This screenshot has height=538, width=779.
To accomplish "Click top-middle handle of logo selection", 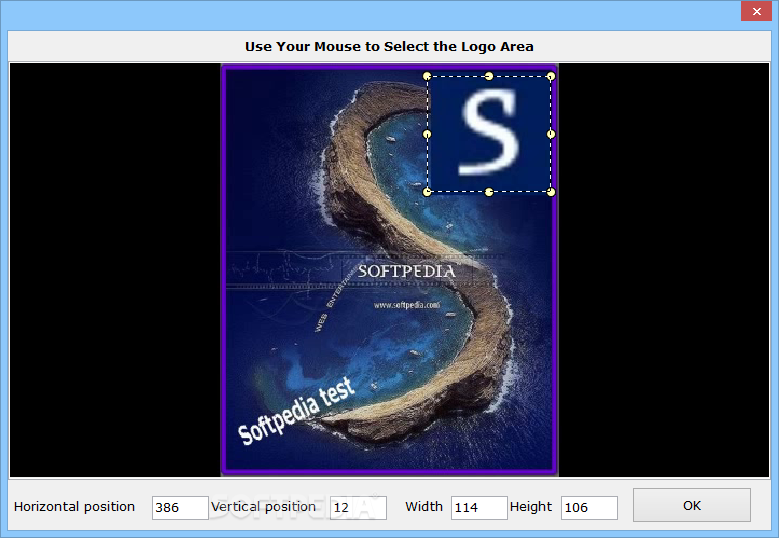I will [489, 76].
